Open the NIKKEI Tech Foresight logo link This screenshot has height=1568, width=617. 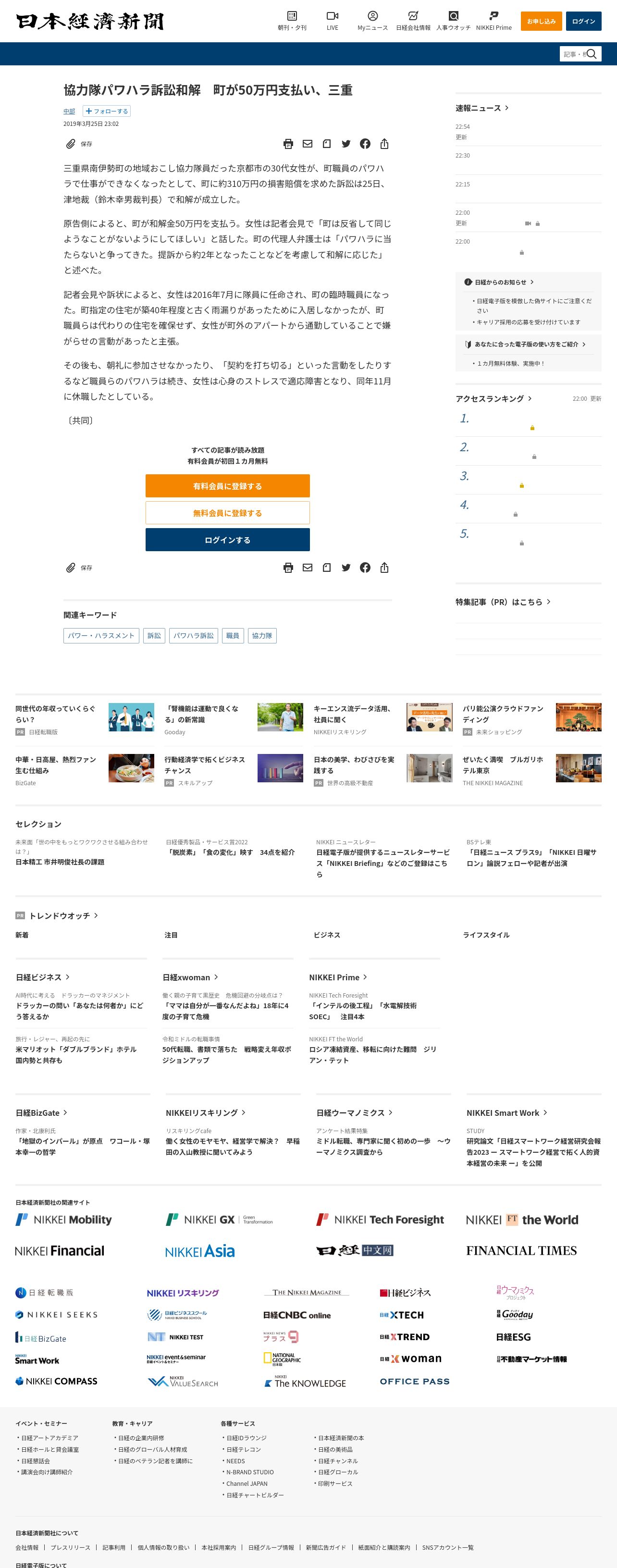(x=380, y=1219)
